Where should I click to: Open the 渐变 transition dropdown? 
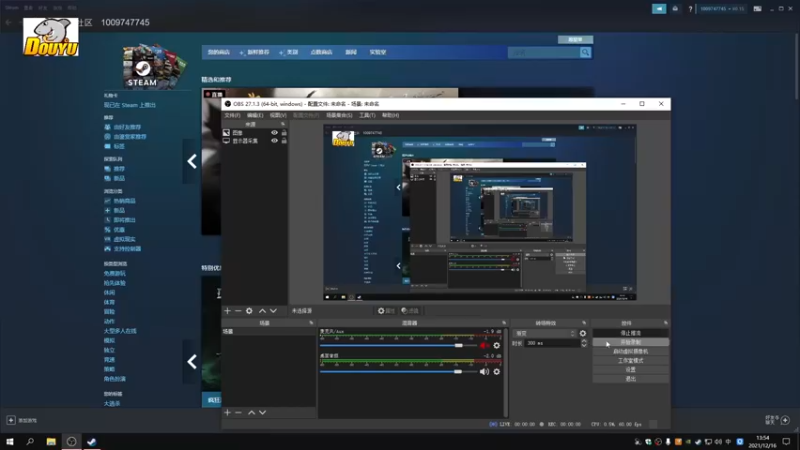click(x=545, y=333)
